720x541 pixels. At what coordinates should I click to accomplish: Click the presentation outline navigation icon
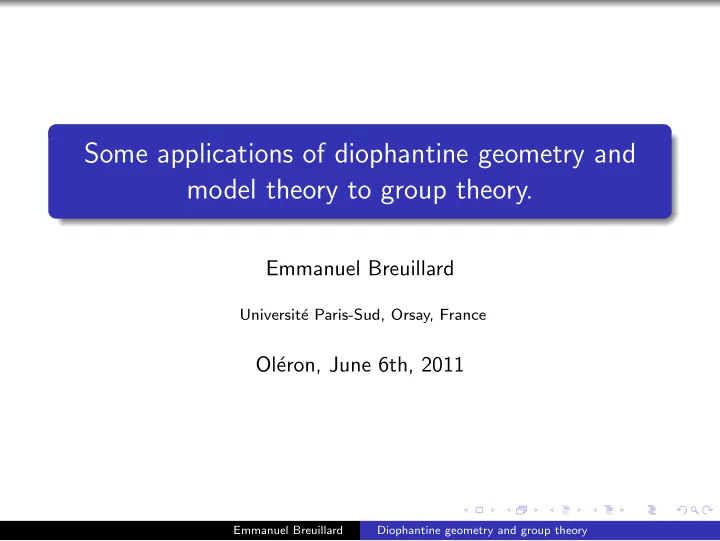(652, 510)
